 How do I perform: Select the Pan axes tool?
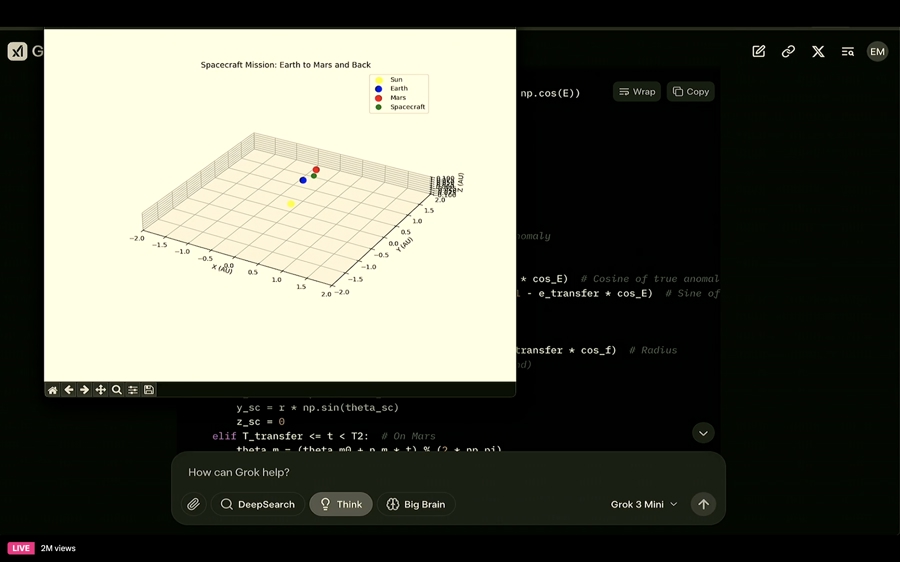tap(101, 390)
